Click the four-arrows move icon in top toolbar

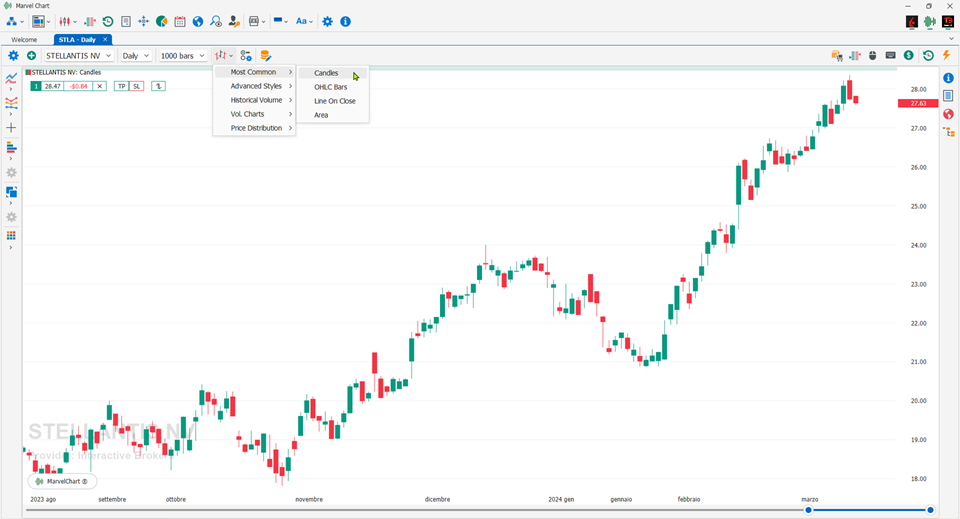point(143,21)
